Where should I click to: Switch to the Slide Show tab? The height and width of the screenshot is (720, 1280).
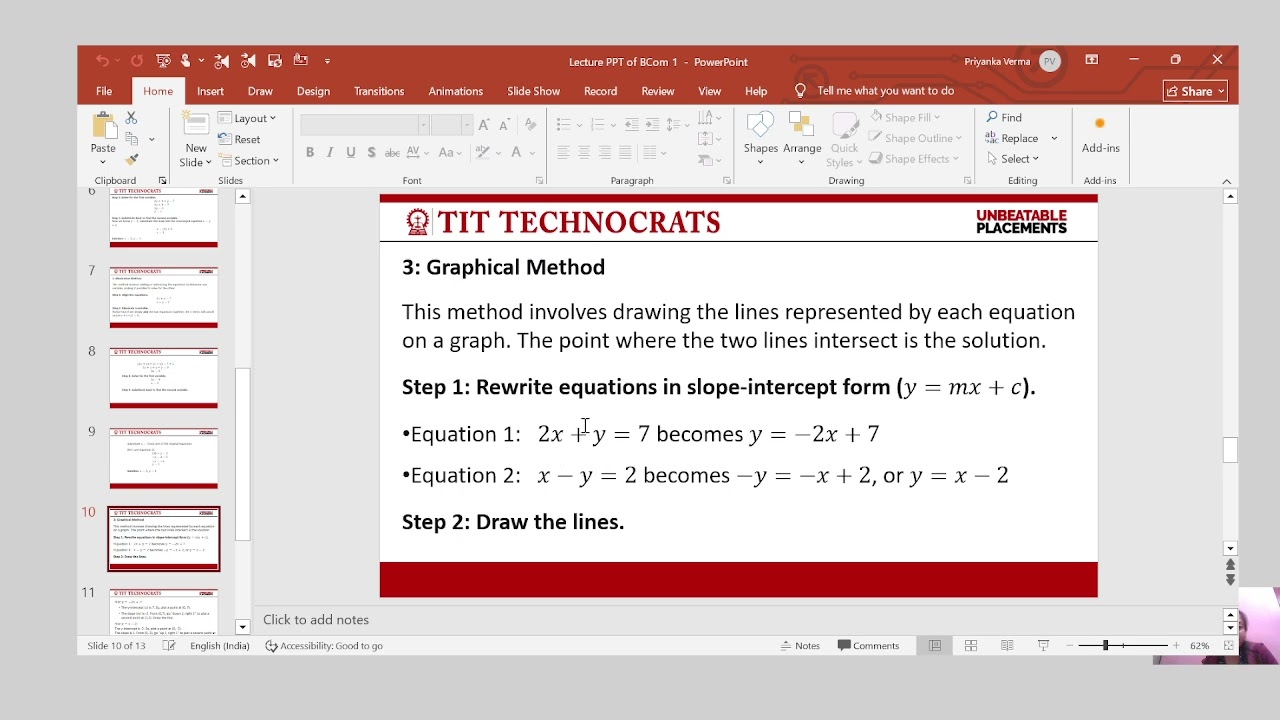tap(533, 91)
